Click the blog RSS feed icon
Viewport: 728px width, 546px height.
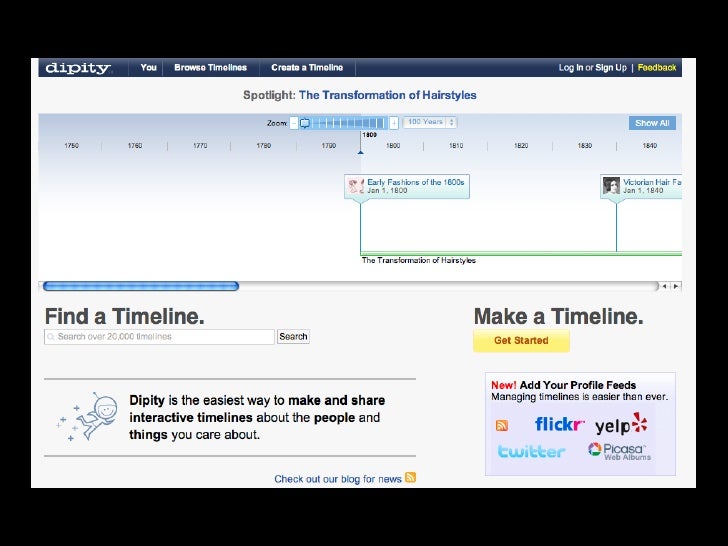tap(410, 477)
